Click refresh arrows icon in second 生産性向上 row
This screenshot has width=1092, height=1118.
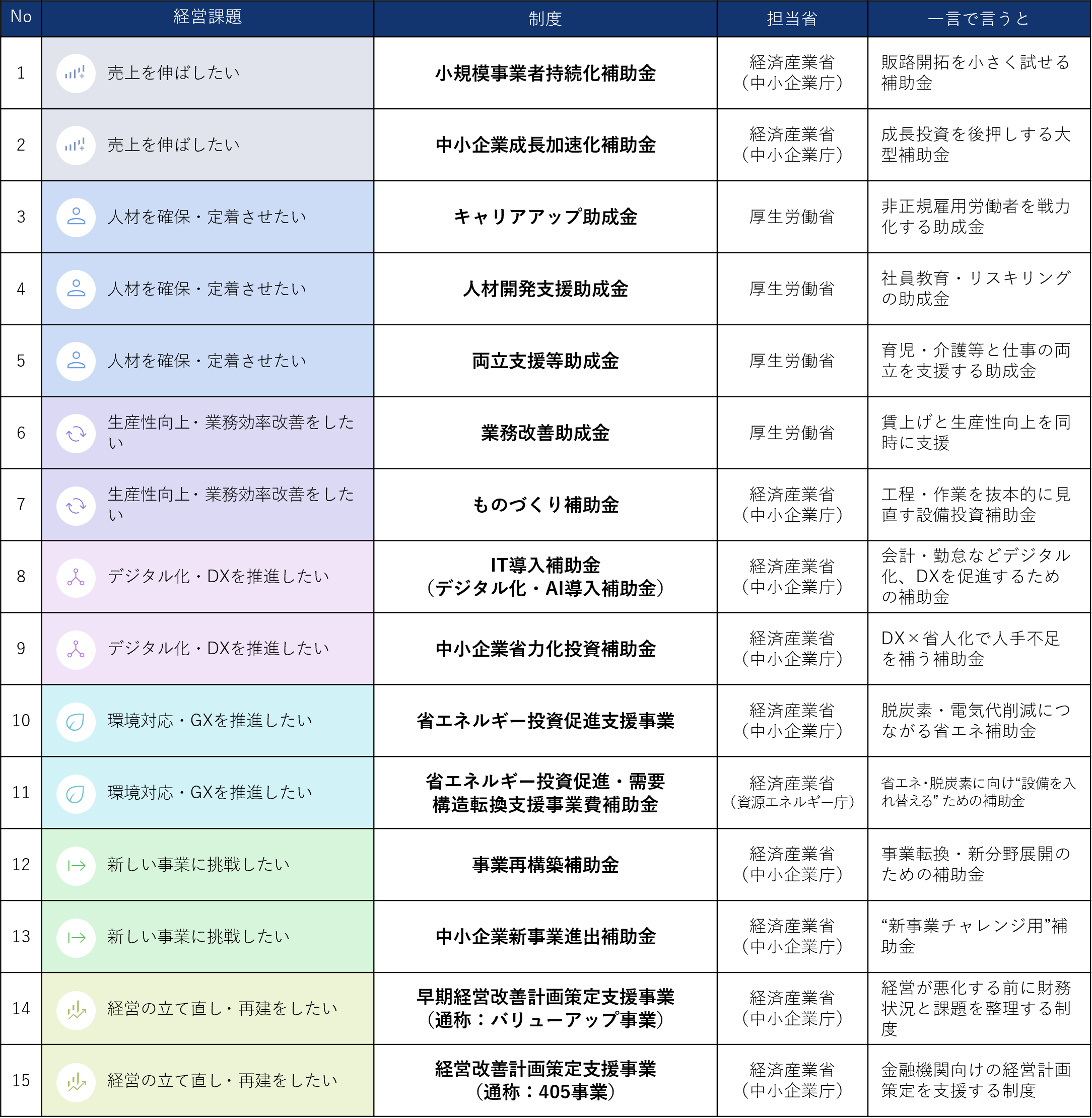click(76, 506)
